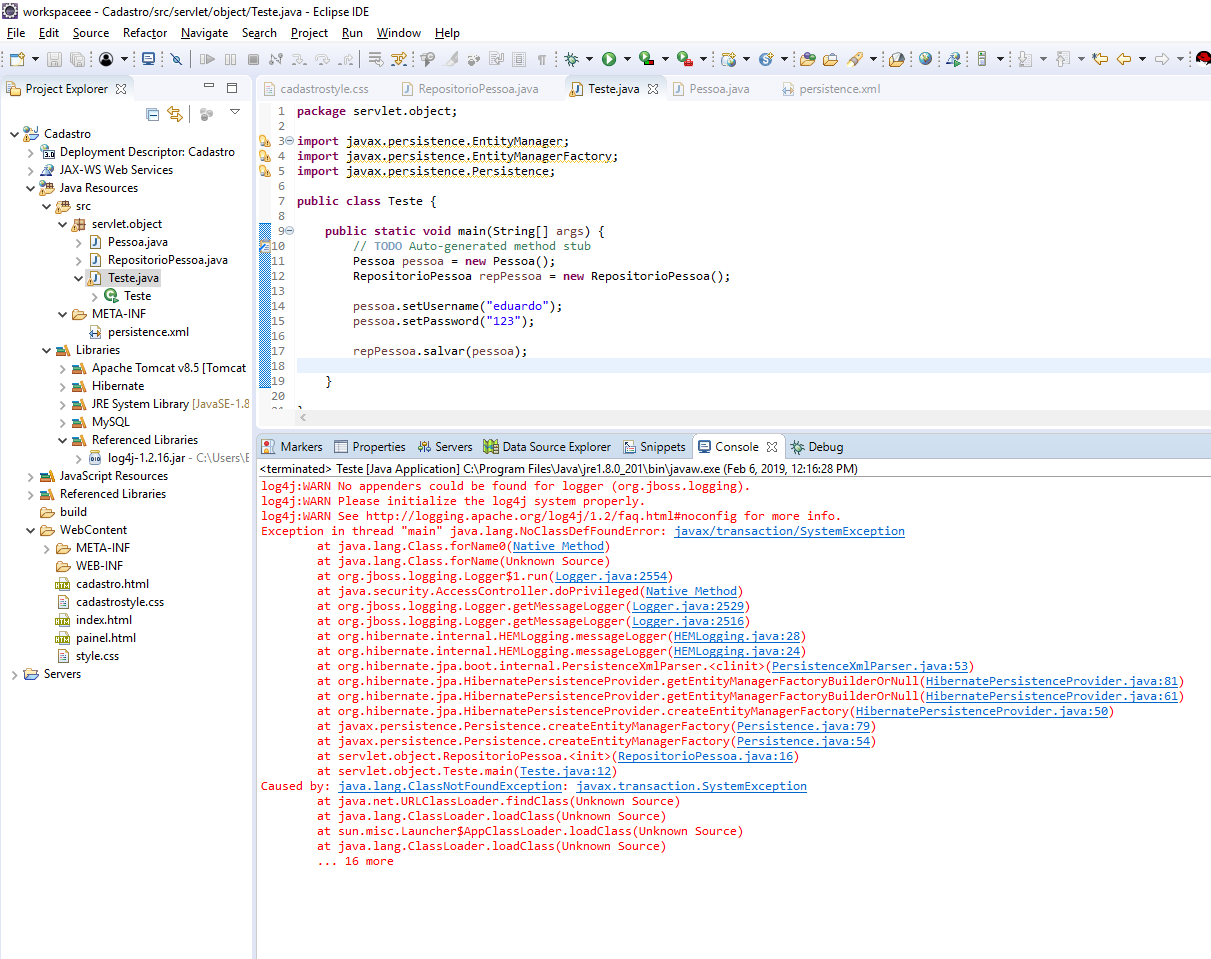The width and height of the screenshot is (1211, 959).
Task: Click the green bug Debug icon
Action: click(x=570, y=59)
